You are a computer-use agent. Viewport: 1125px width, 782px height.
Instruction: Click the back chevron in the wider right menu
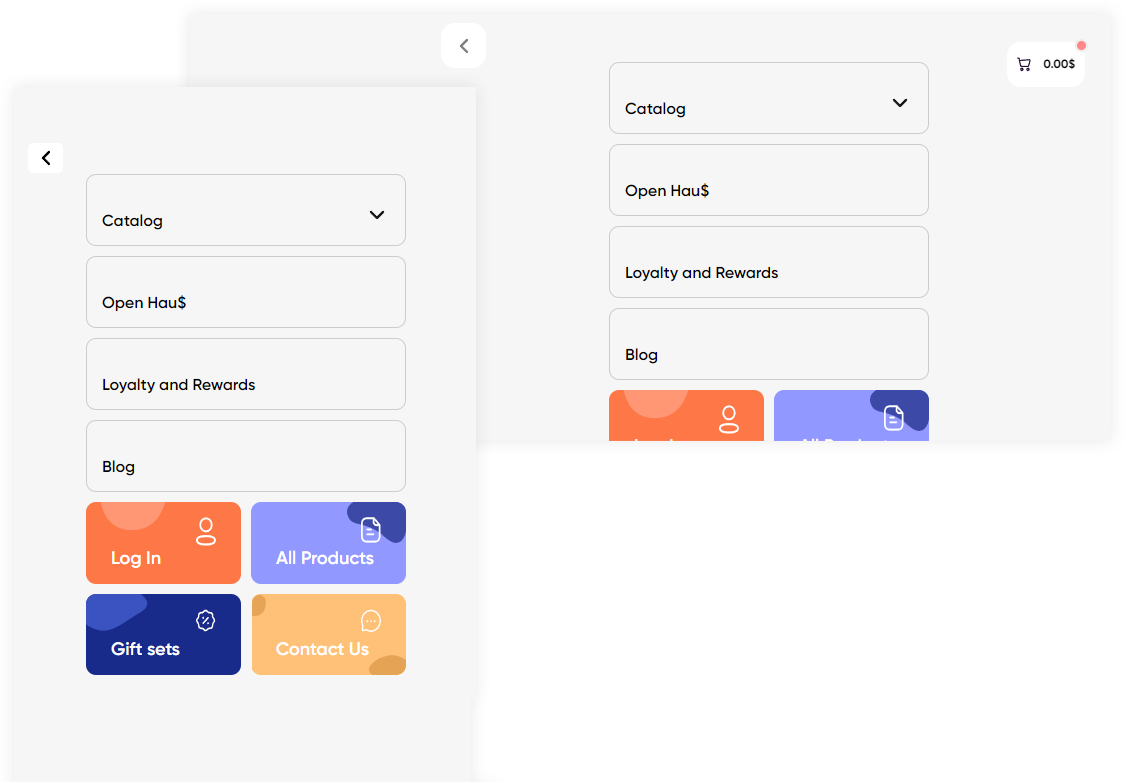(x=463, y=46)
